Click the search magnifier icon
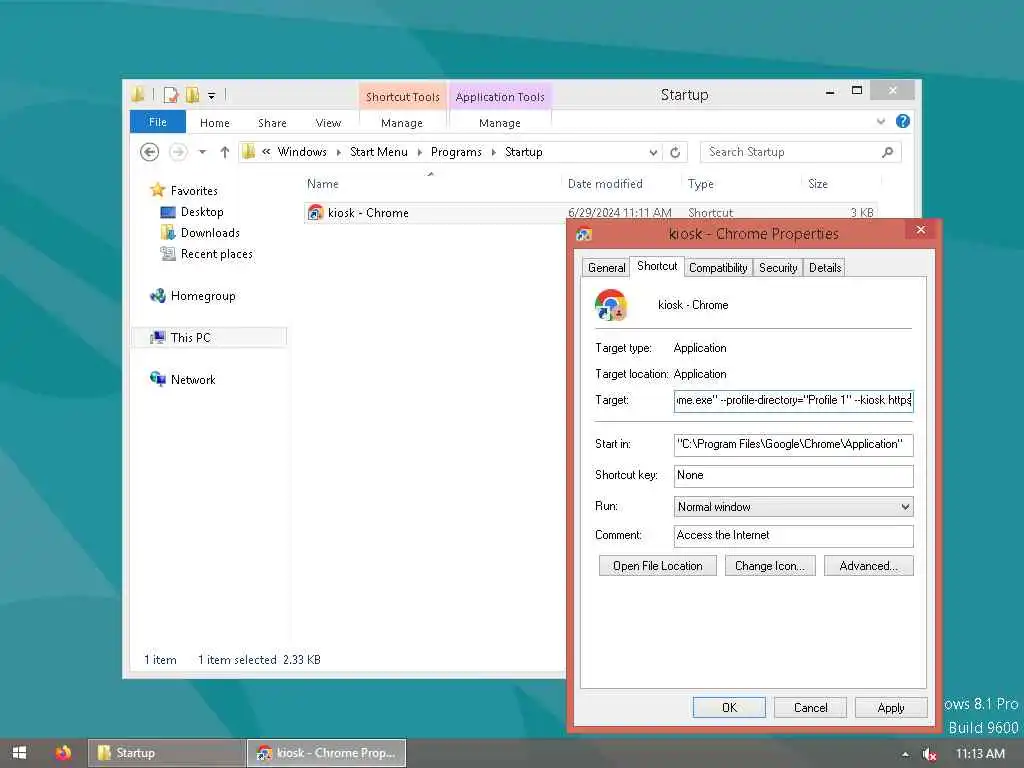1024x768 pixels. [887, 152]
